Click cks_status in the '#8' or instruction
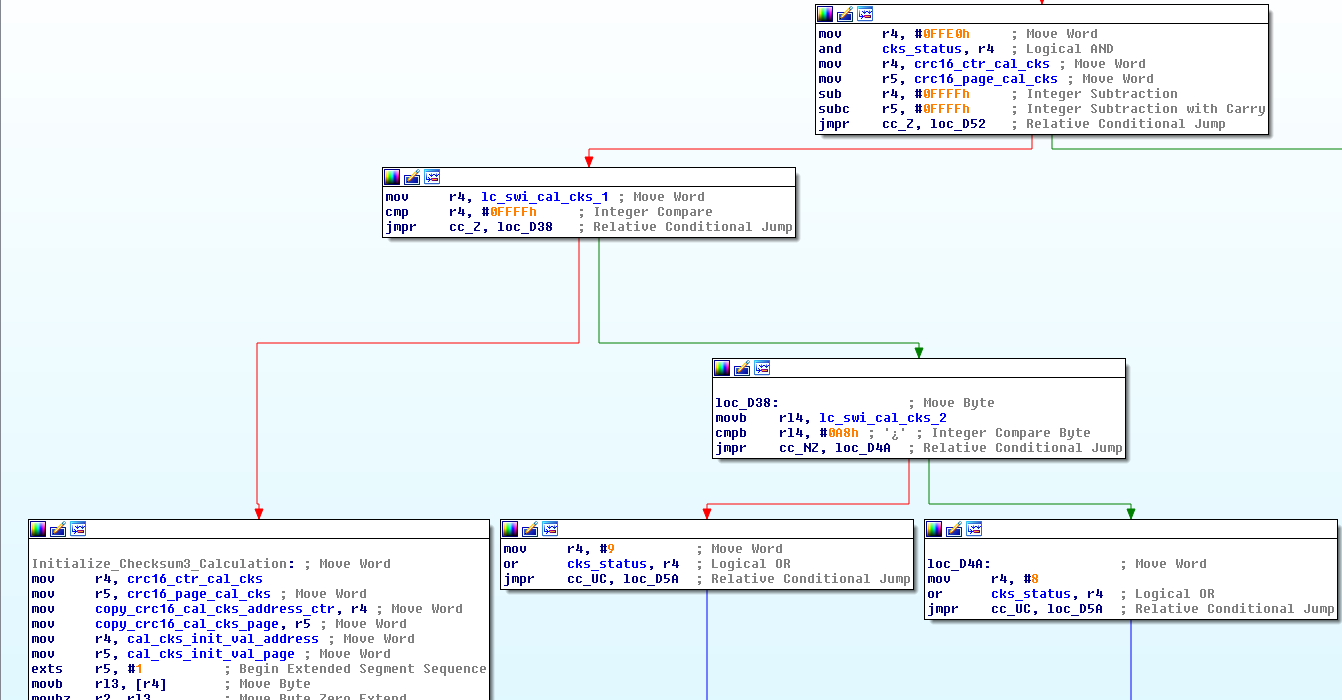Viewport: 1342px width, 700px height. point(1031,594)
